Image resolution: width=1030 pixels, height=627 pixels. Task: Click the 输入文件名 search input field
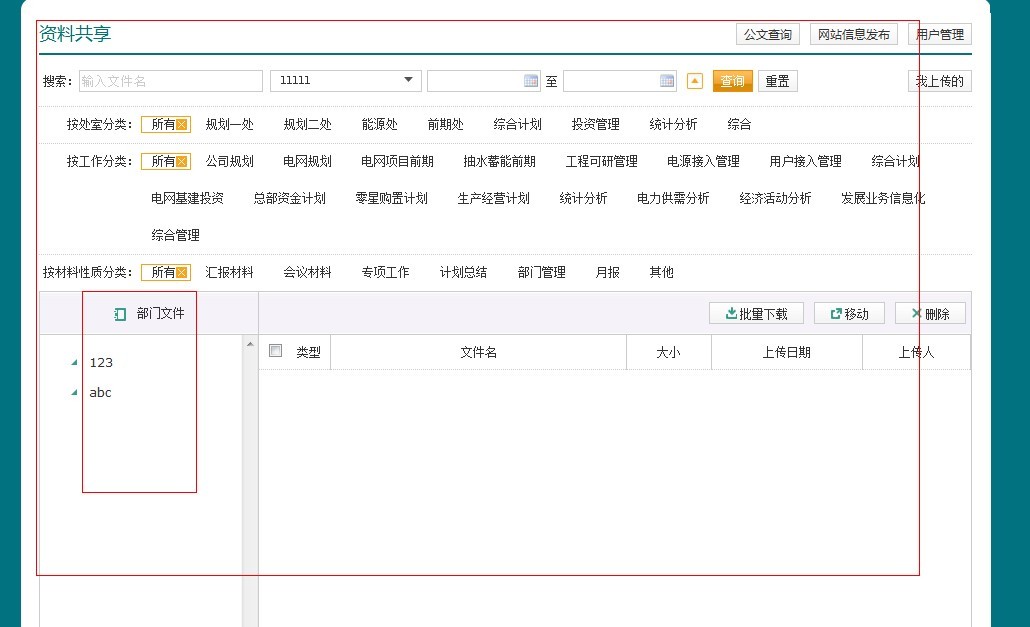pyautogui.click(x=170, y=81)
